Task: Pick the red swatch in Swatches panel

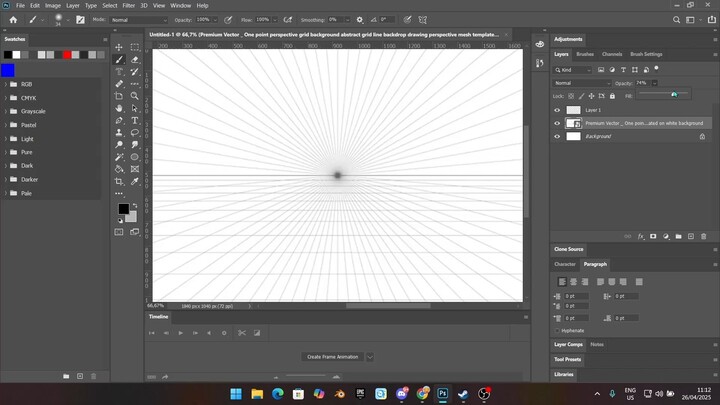Action: (67, 54)
